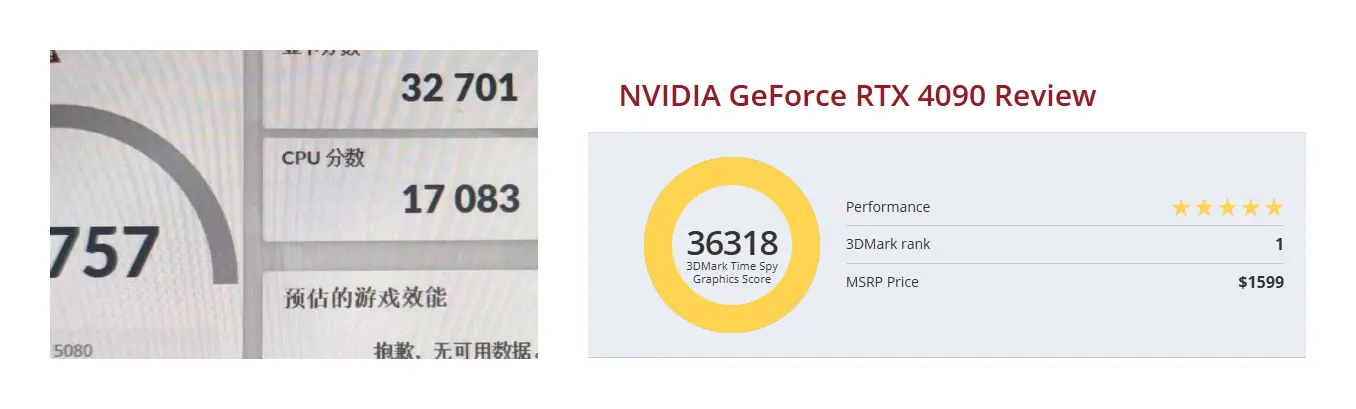Viewport: 1356px width, 409px height.
Task: Click the 36318 graphics score number
Action: point(732,243)
